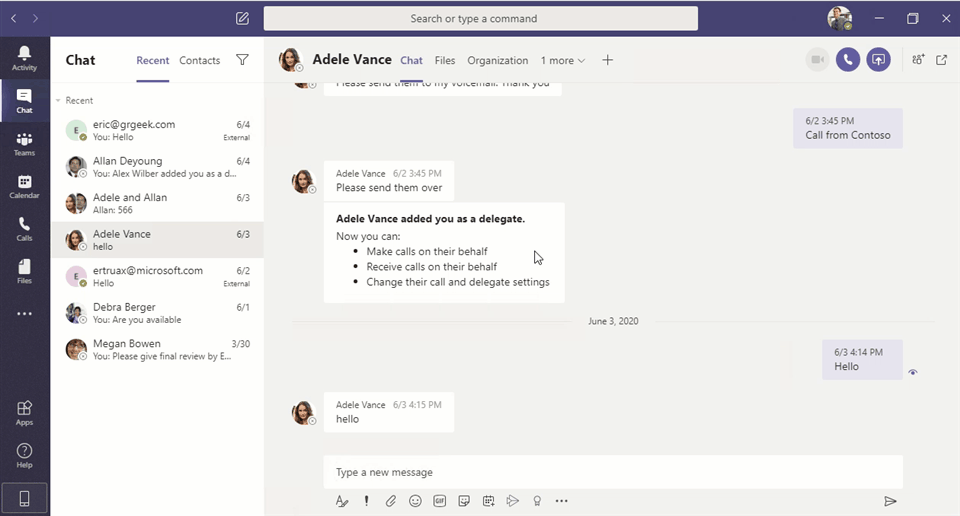Viewport: 960px width, 516px height.
Task: Open chat with eric@grgeek.com
Action: tap(157, 130)
